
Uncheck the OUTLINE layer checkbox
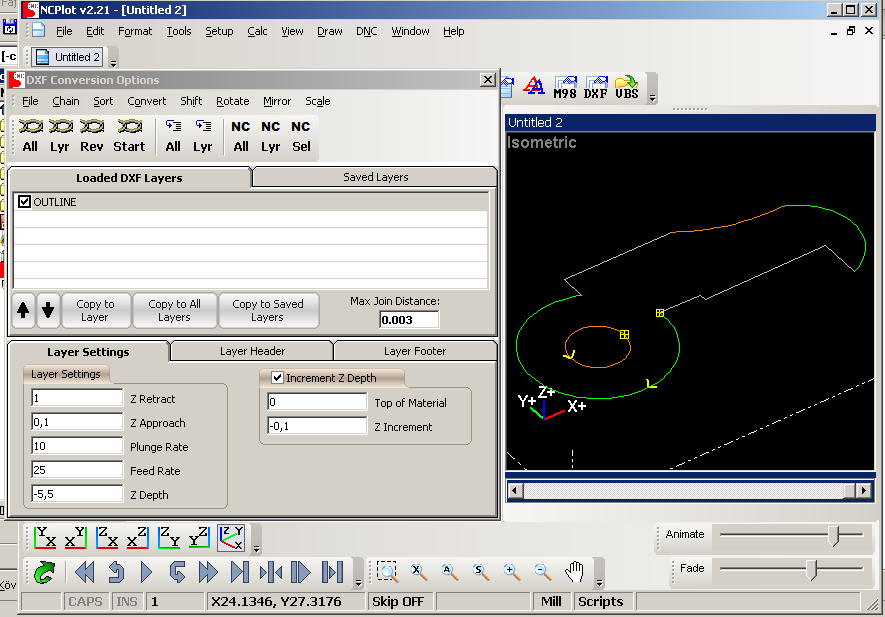(25, 202)
